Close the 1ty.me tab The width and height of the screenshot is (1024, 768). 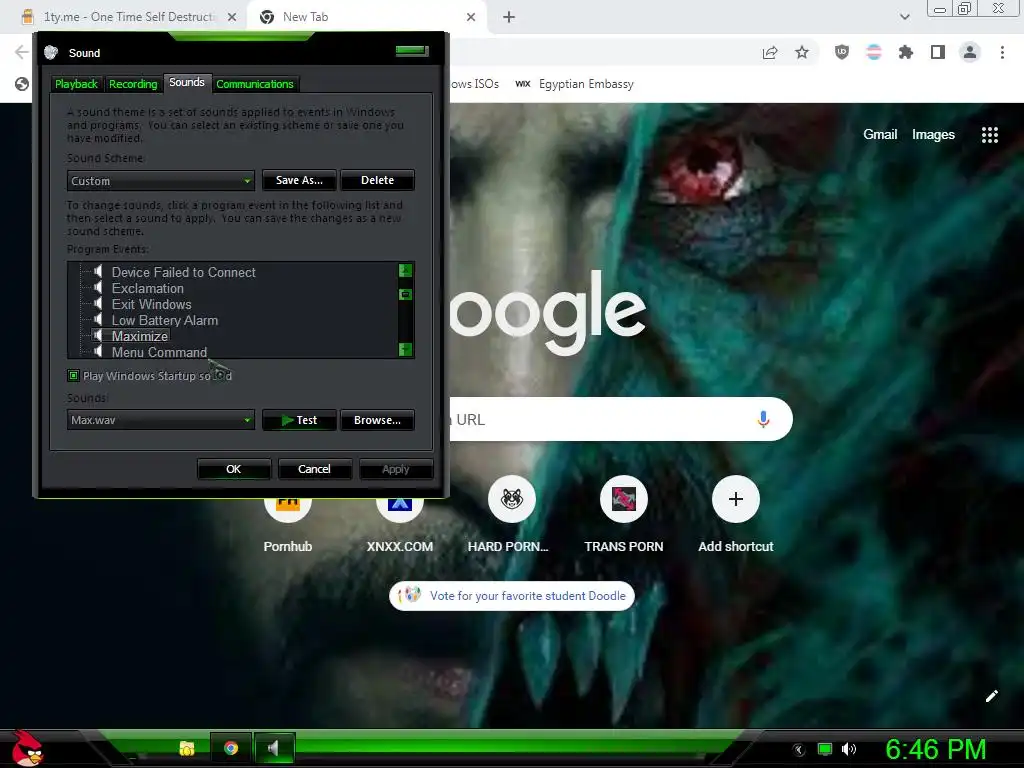(232, 17)
